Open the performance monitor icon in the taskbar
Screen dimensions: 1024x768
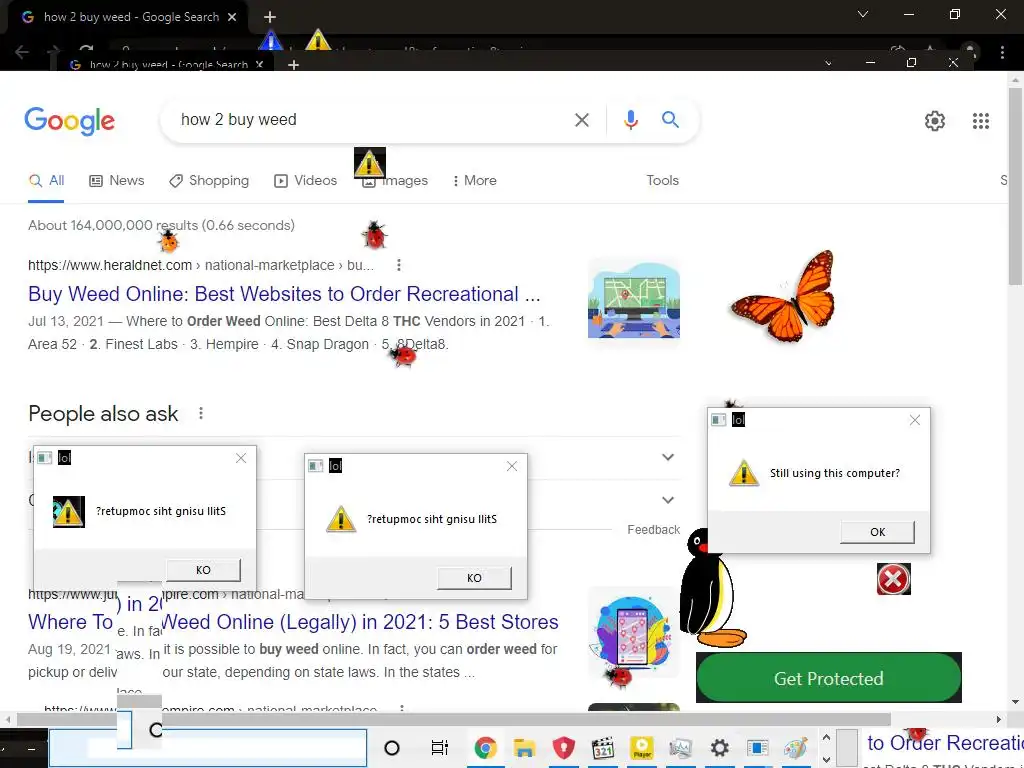pos(680,748)
